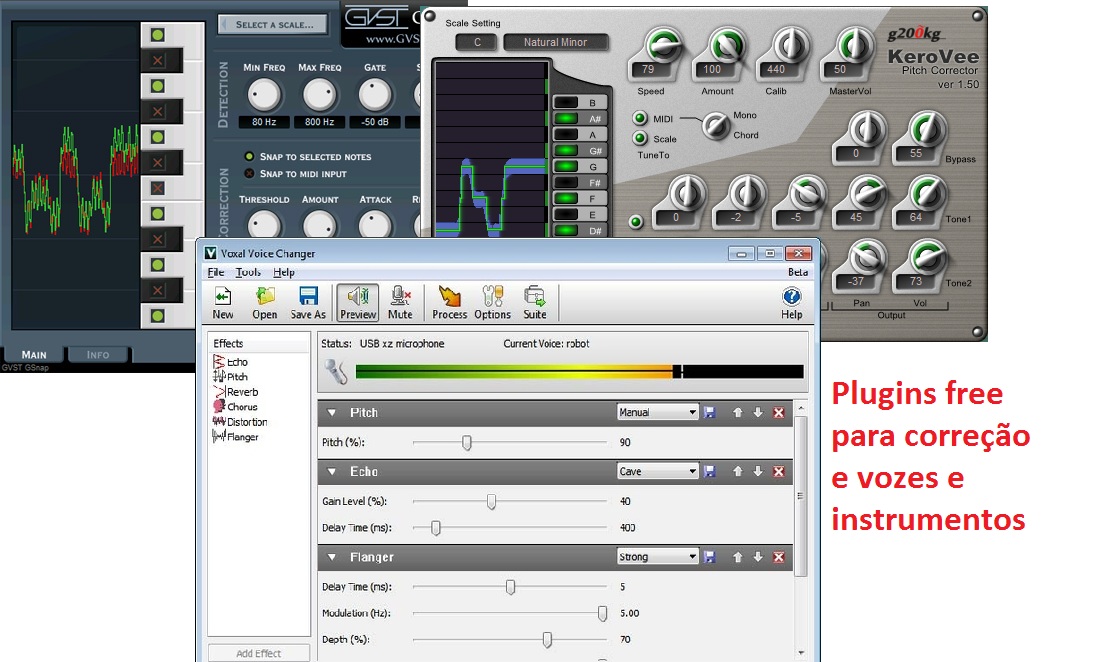This screenshot has height=662, width=1106.
Task: Save the Echo preset with disk icon
Action: (x=710, y=471)
